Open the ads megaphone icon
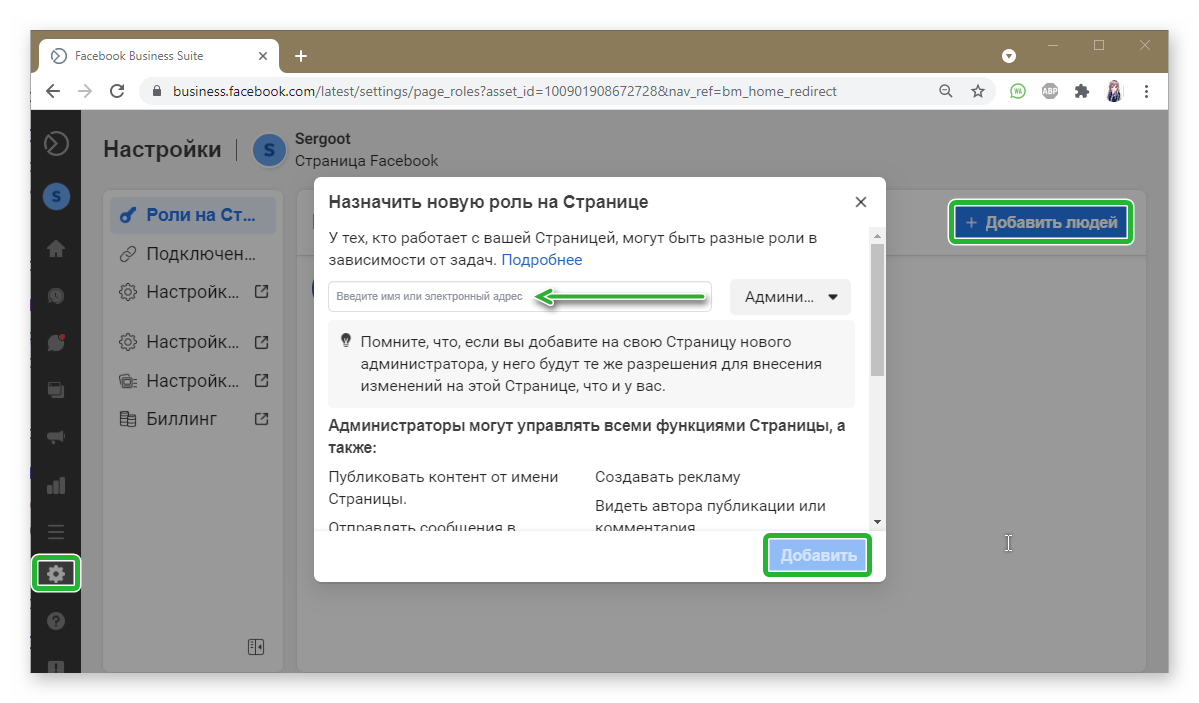Image resolution: width=1199 pixels, height=703 pixels. pyautogui.click(x=56, y=437)
